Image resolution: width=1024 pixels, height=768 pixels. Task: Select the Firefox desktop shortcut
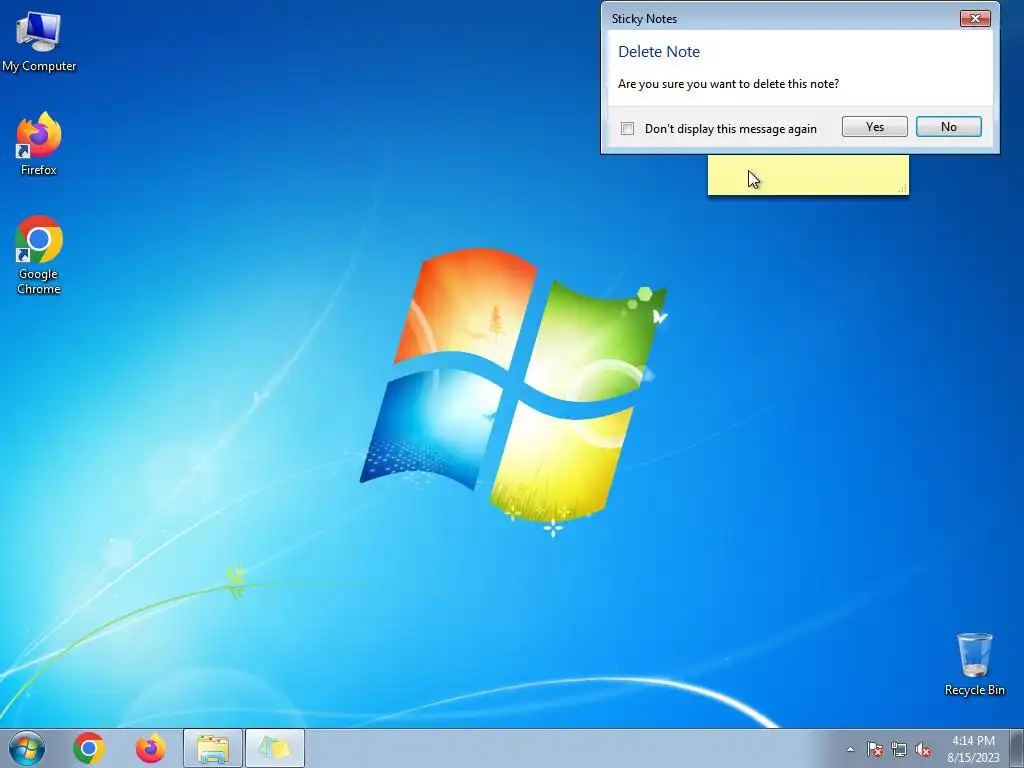39,144
